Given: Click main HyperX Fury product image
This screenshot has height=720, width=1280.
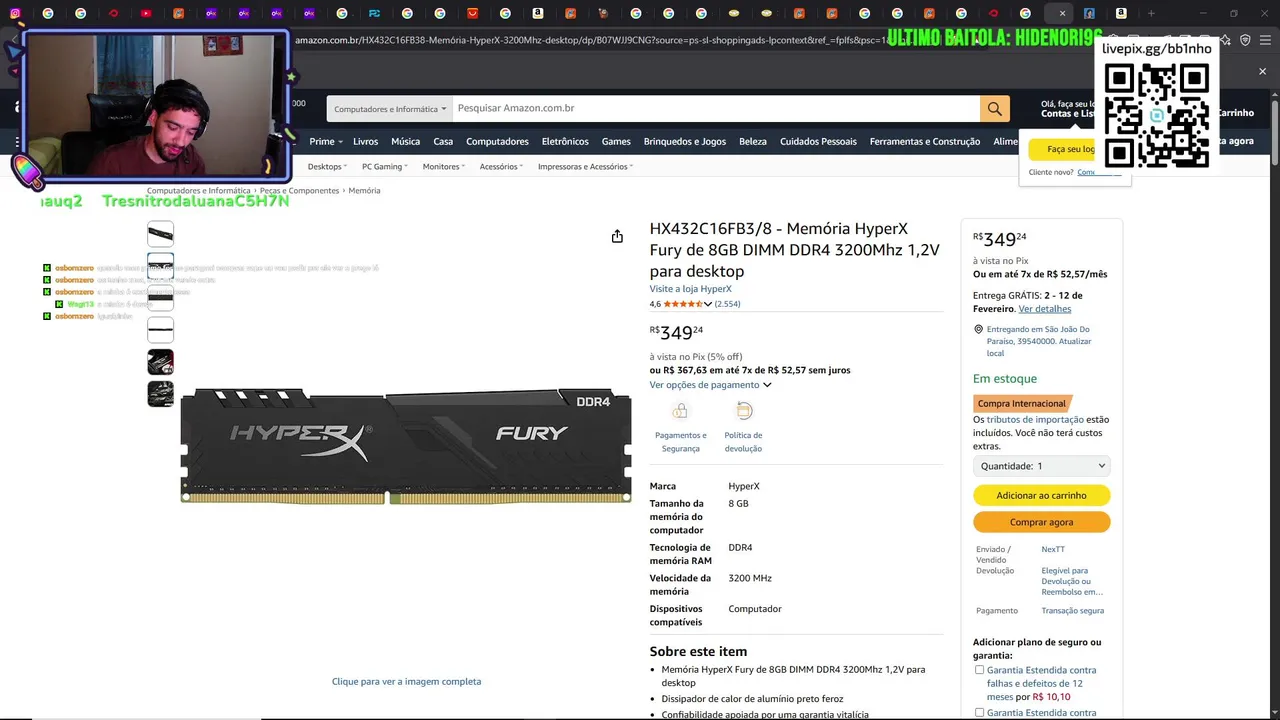Looking at the screenshot, I should click(406, 447).
